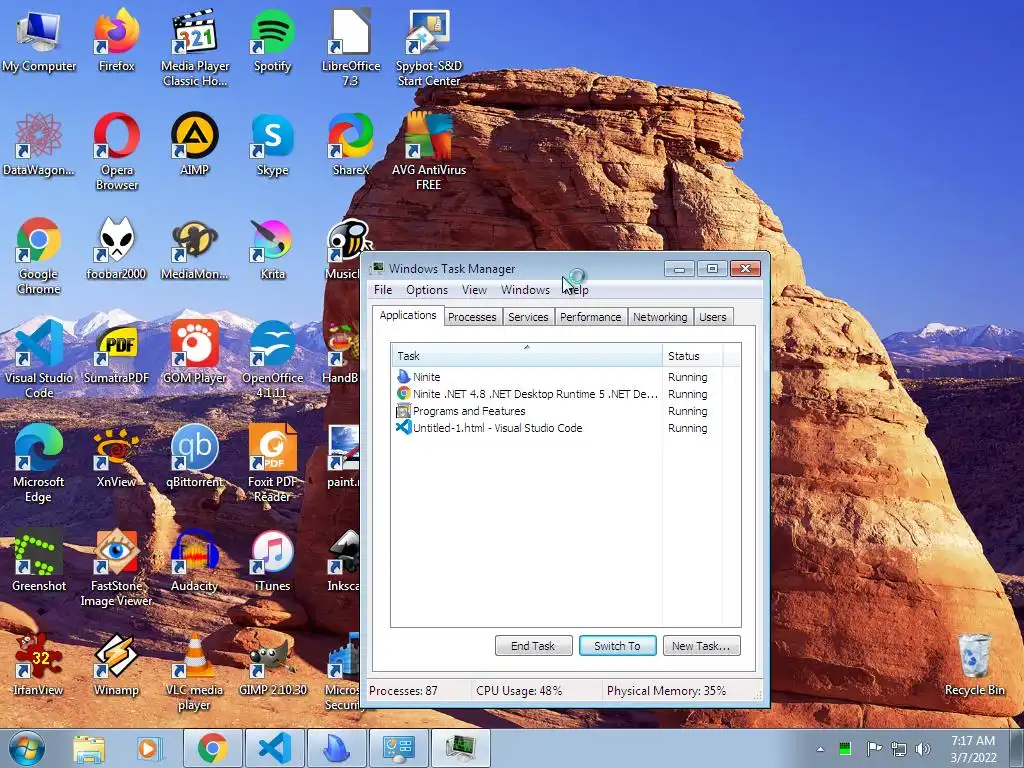Click the volume speaker tray icon

click(x=922, y=749)
